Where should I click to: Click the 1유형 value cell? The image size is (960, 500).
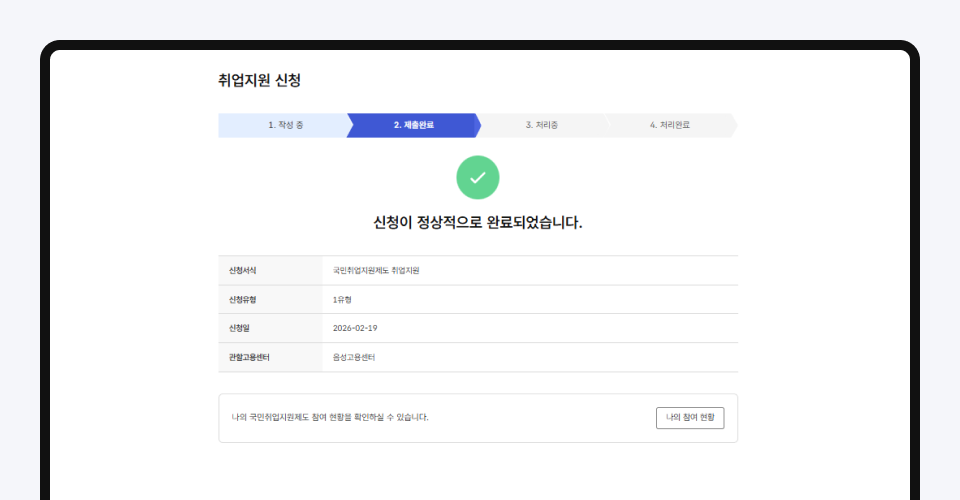(x=343, y=300)
